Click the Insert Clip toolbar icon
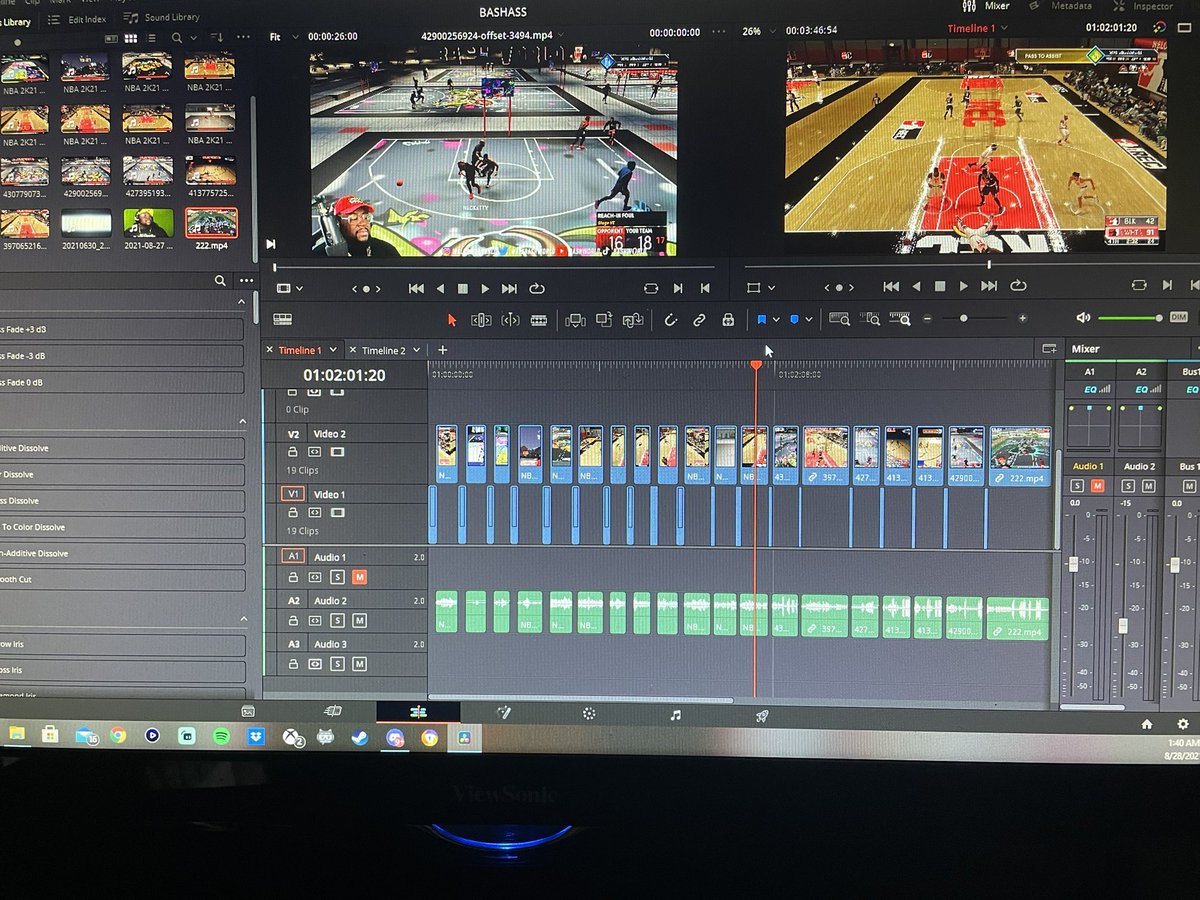 click(575, 320)
